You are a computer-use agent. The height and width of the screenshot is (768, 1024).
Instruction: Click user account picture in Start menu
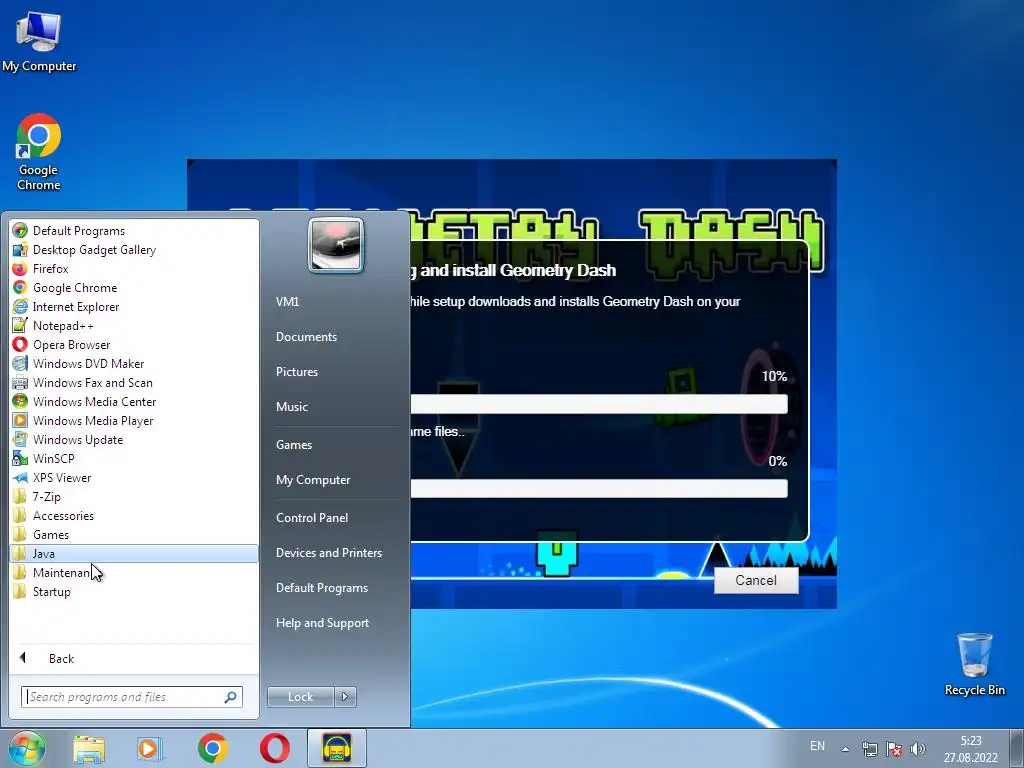(x=336, y=244)
